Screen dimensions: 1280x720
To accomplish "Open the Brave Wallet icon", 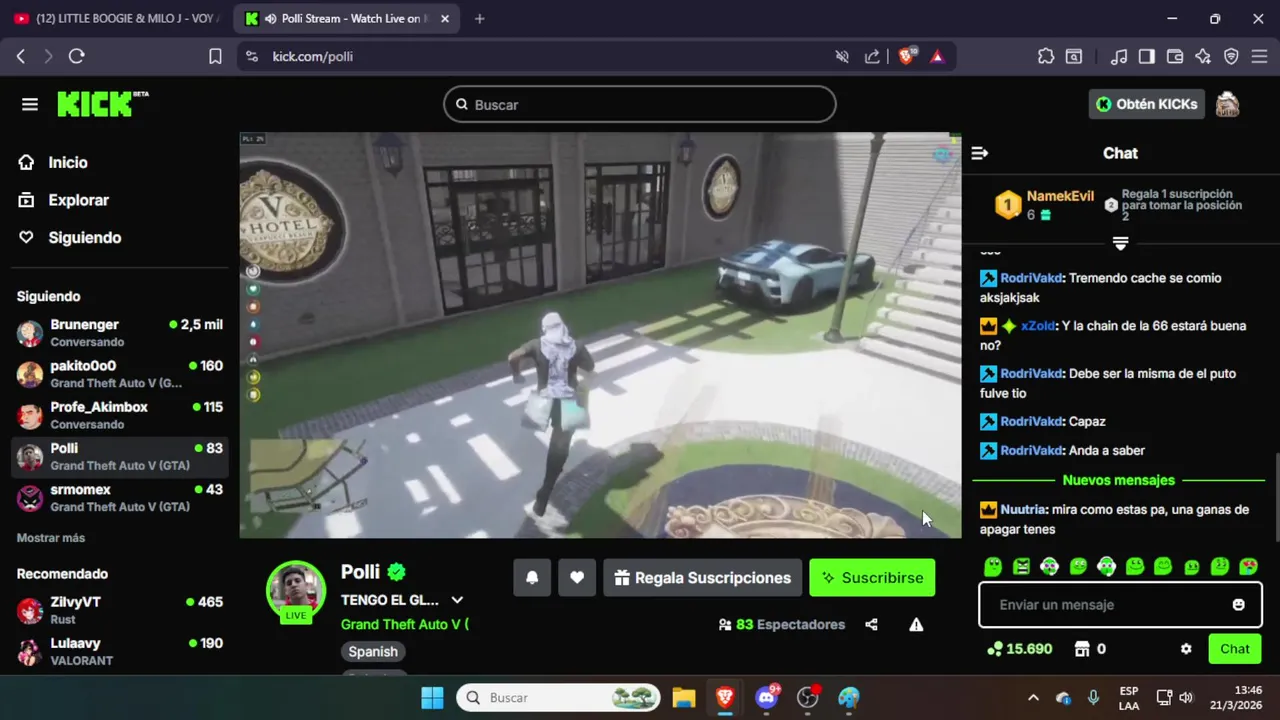I will pos(1175,57).
